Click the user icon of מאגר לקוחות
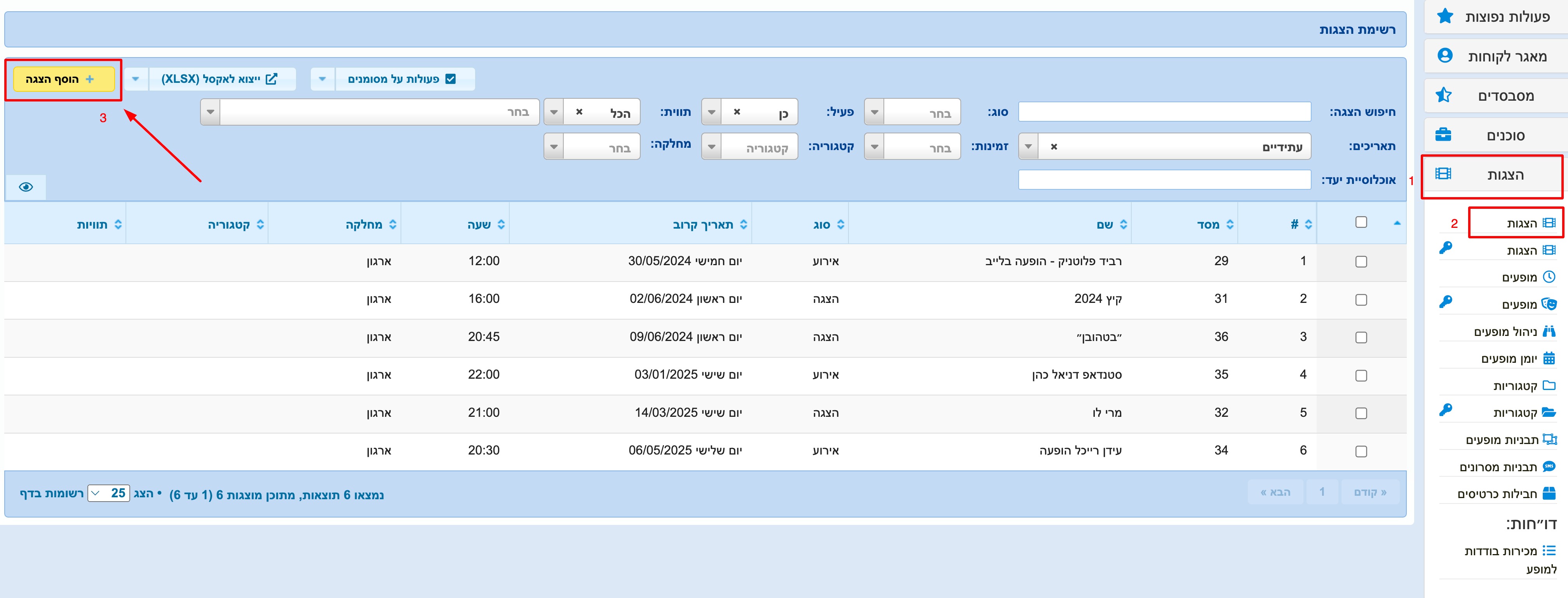The height and width of the screenshot is (598, 1568). pyautogui.click(x=1445, y=56)
